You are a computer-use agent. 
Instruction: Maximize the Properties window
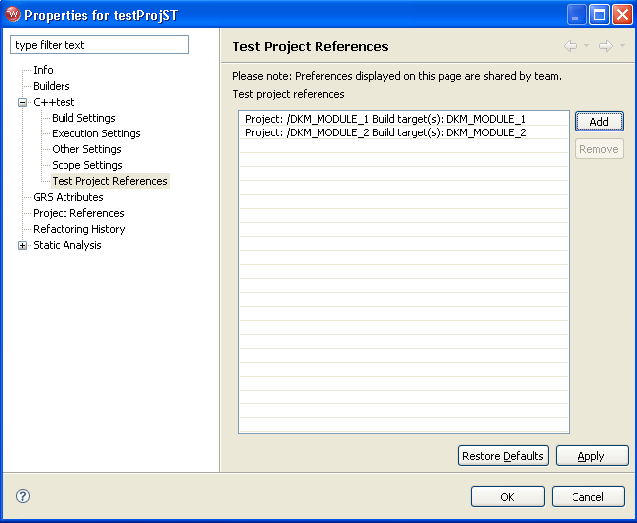pos(600,15)
